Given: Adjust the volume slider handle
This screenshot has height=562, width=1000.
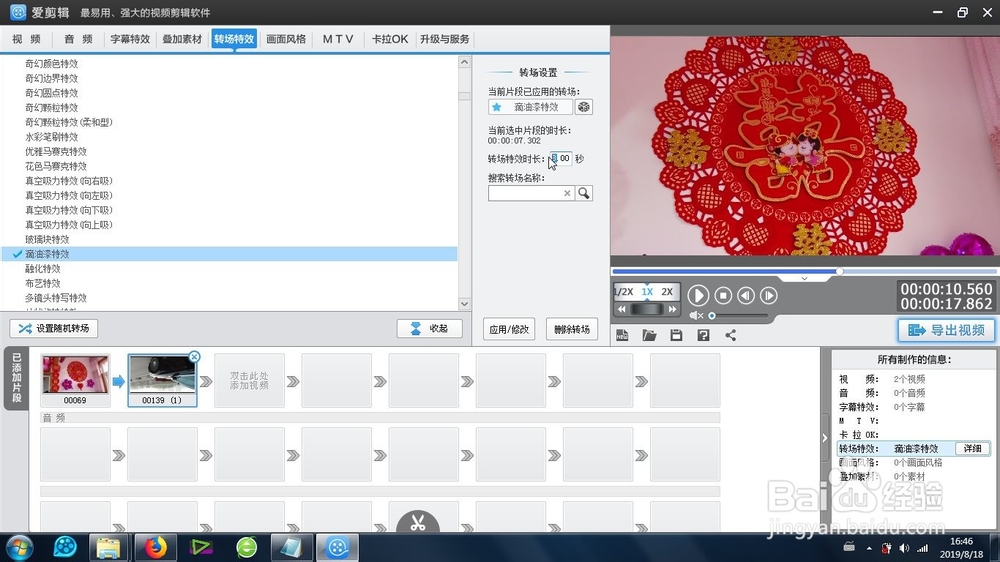Looking at the screenshot, I should coord(712,315).
